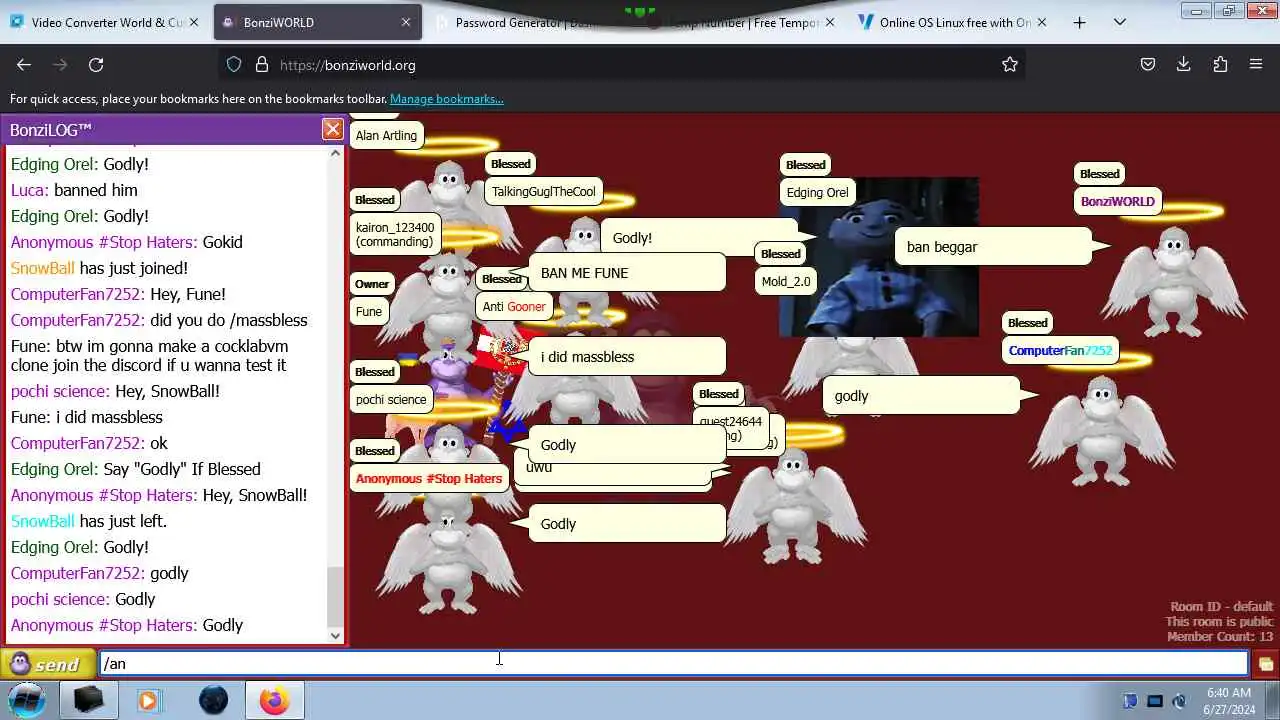Click BonziWORLD user's angel Bonzi character

pyautogui.click(x=1173, y=281)
